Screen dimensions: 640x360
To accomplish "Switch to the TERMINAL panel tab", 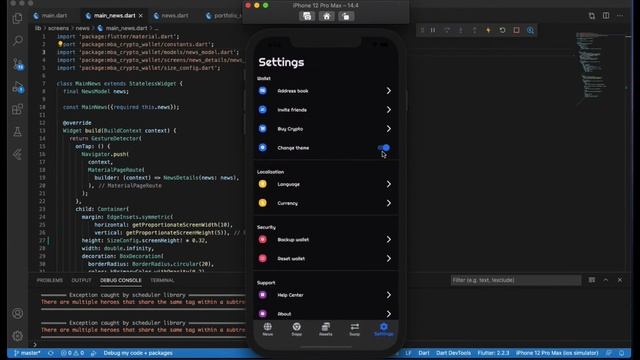I will pos(162,280).
